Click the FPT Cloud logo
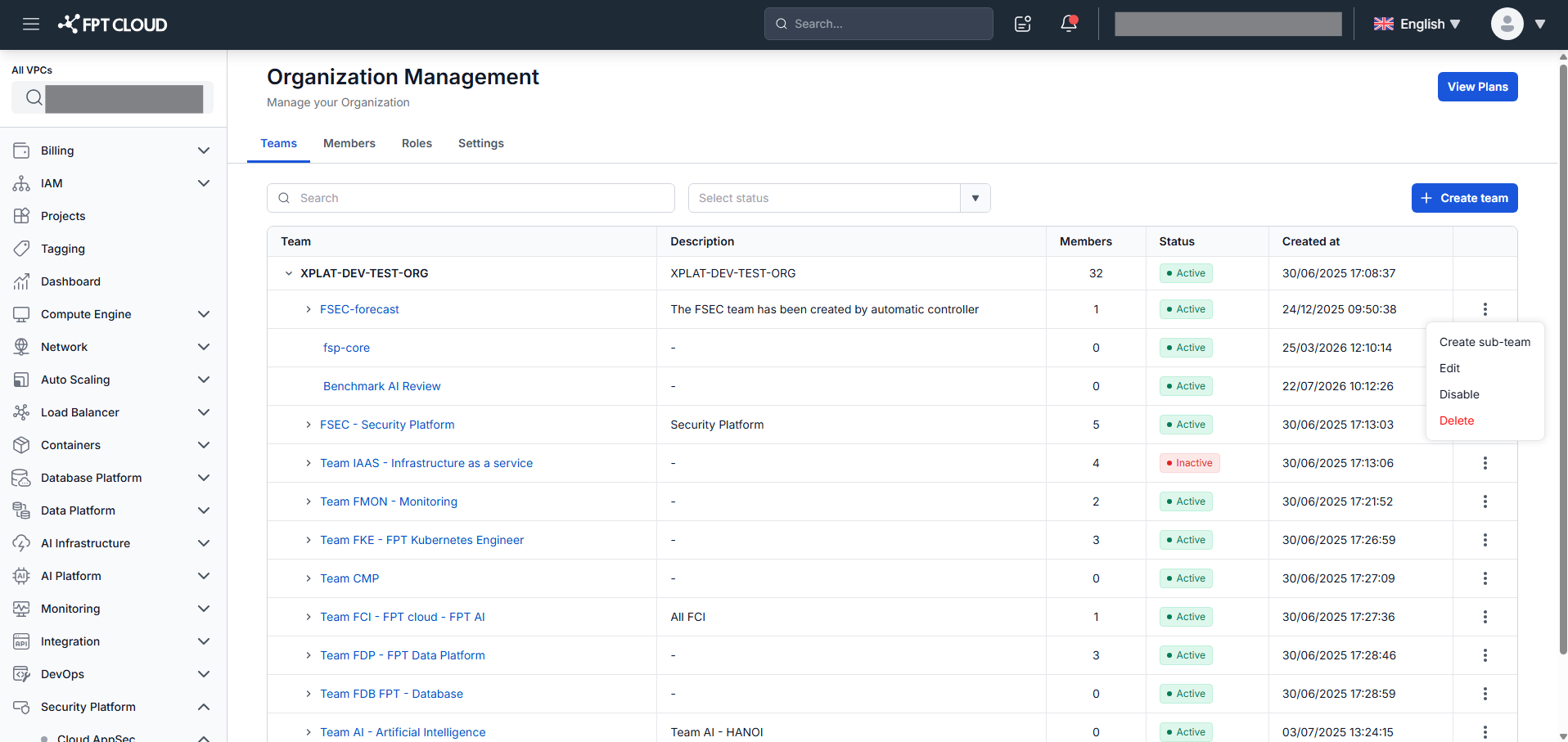This screenshot has width=1568, height=742. pos(113,24)
